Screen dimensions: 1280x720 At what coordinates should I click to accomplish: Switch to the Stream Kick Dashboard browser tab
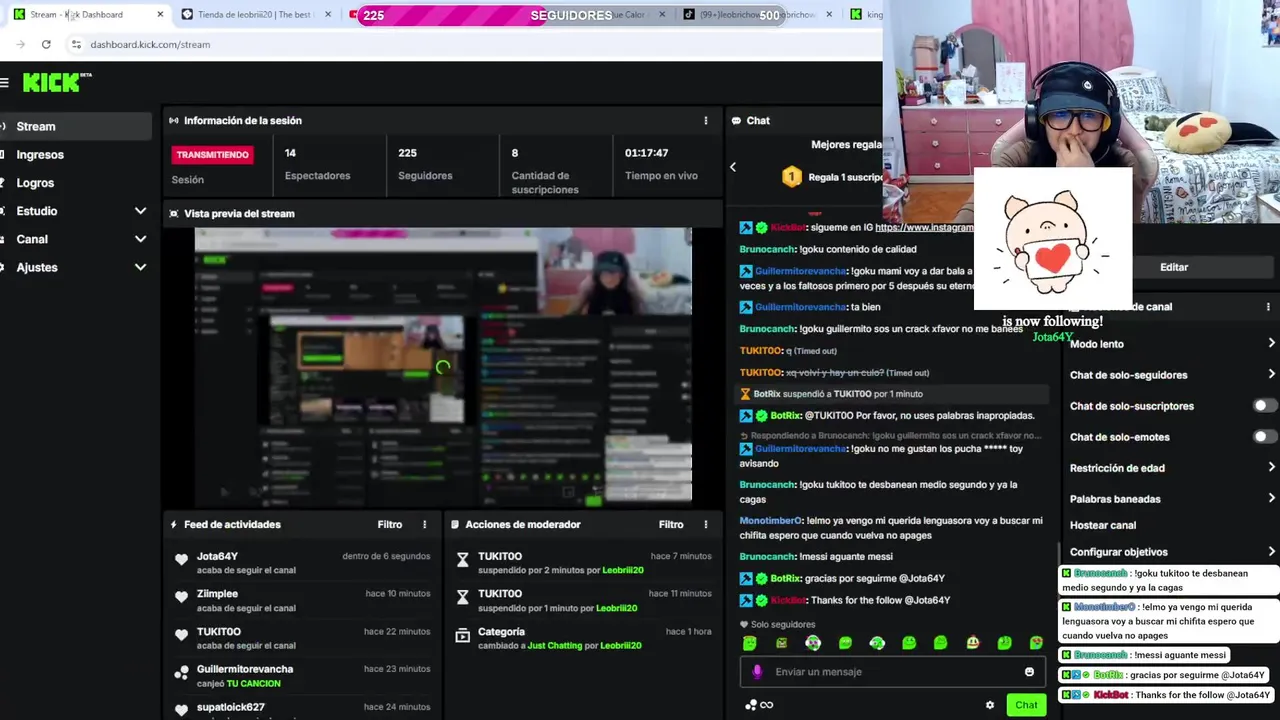[x=88, y=14]
